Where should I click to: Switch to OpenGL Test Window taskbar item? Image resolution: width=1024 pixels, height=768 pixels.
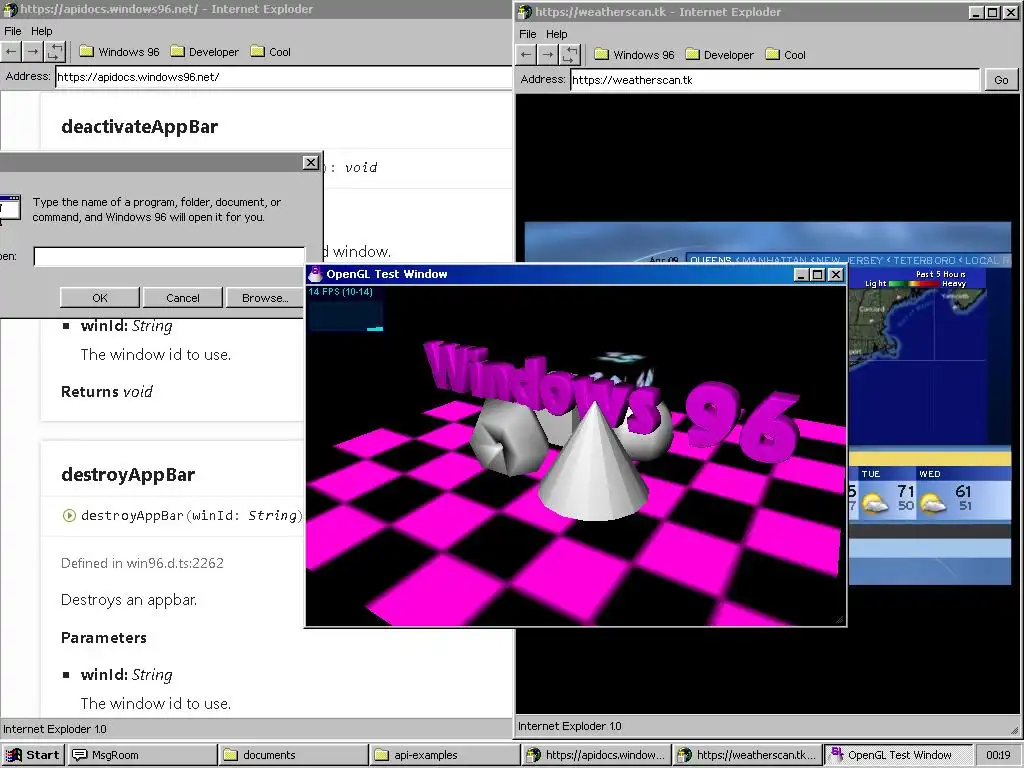tap(897, 755)
